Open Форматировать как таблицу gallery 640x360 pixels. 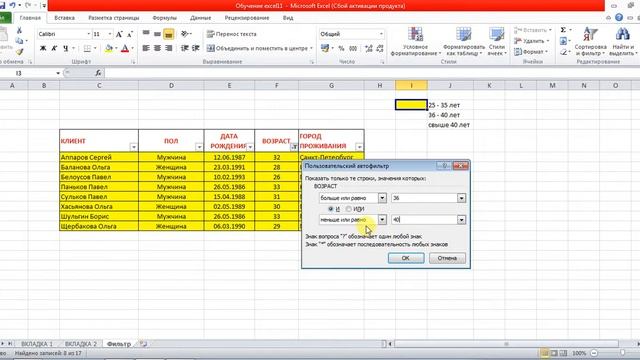[x=464, y=42]
